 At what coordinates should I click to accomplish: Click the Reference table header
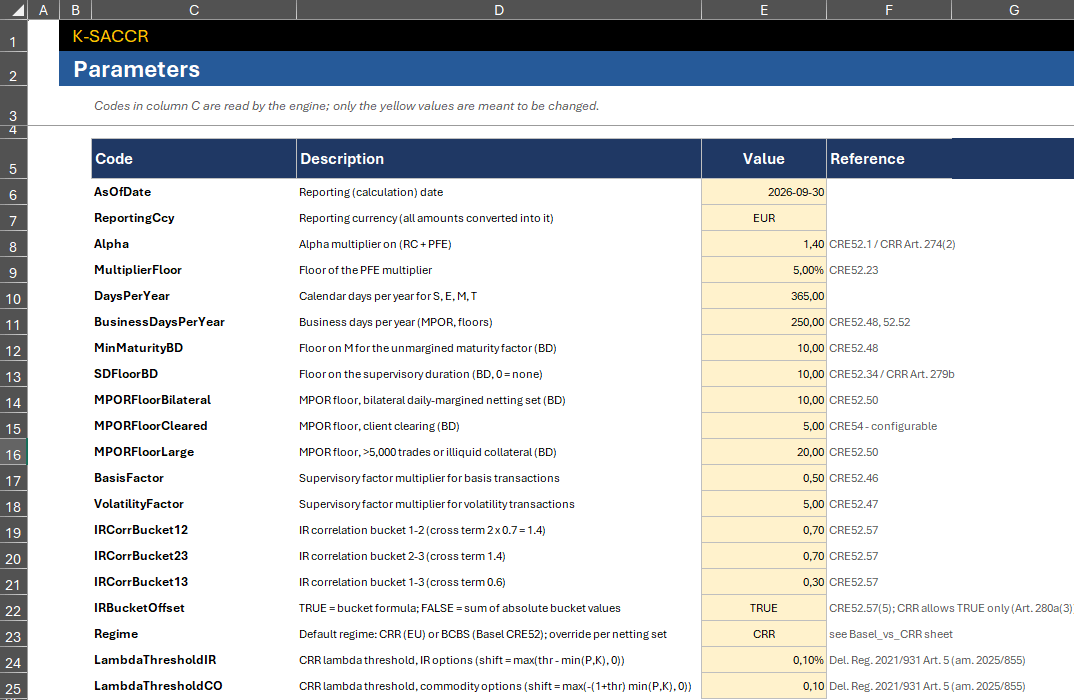tap(888, 159)
